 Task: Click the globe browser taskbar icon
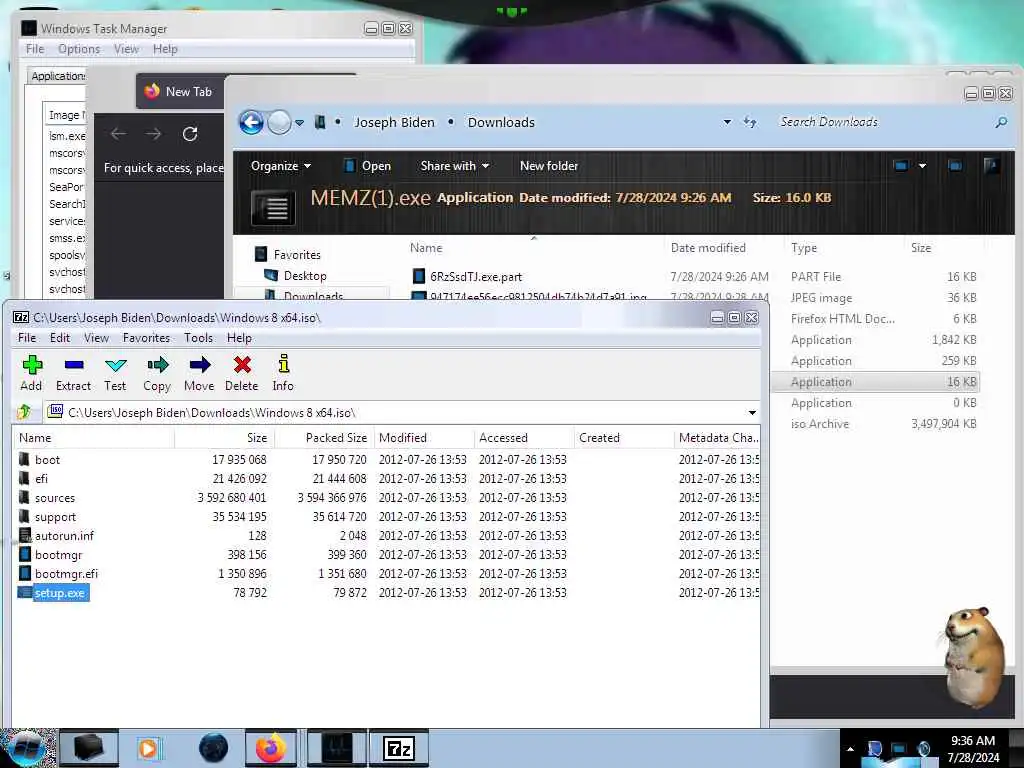213,748
